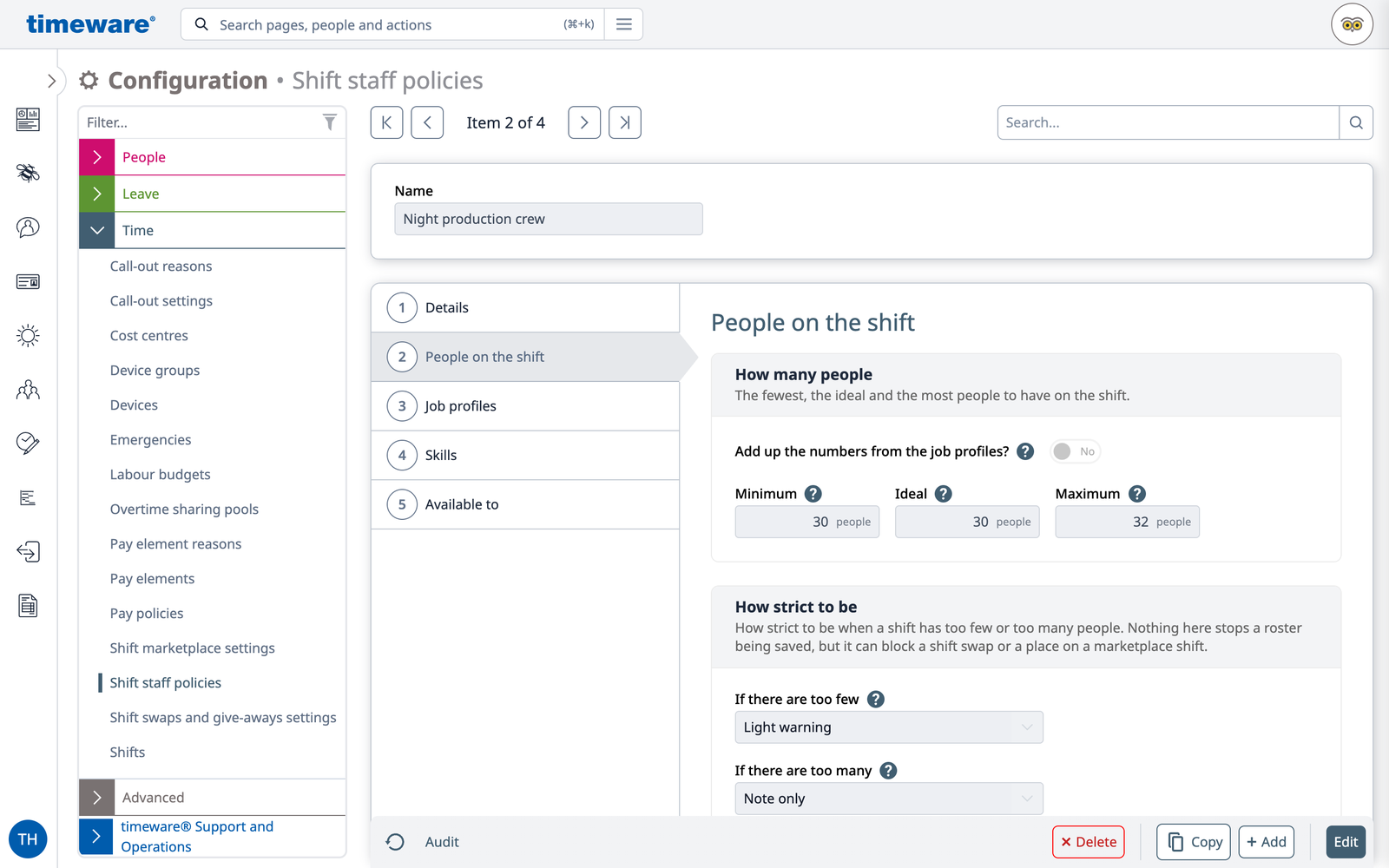Open the person profile sidebar icon
Viewport: 1389px width, 868px height.
pyautogui.click(x=28, y=227)
